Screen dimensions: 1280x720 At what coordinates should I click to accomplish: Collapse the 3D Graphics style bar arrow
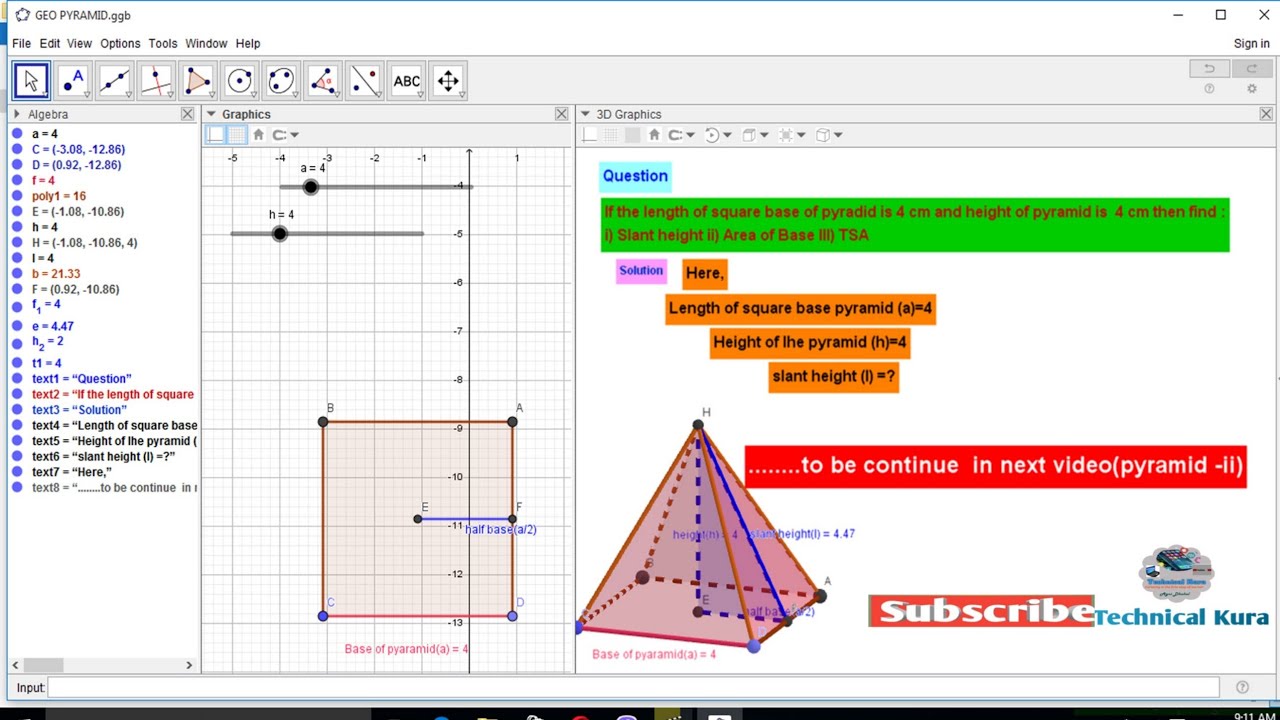[586, 114]
